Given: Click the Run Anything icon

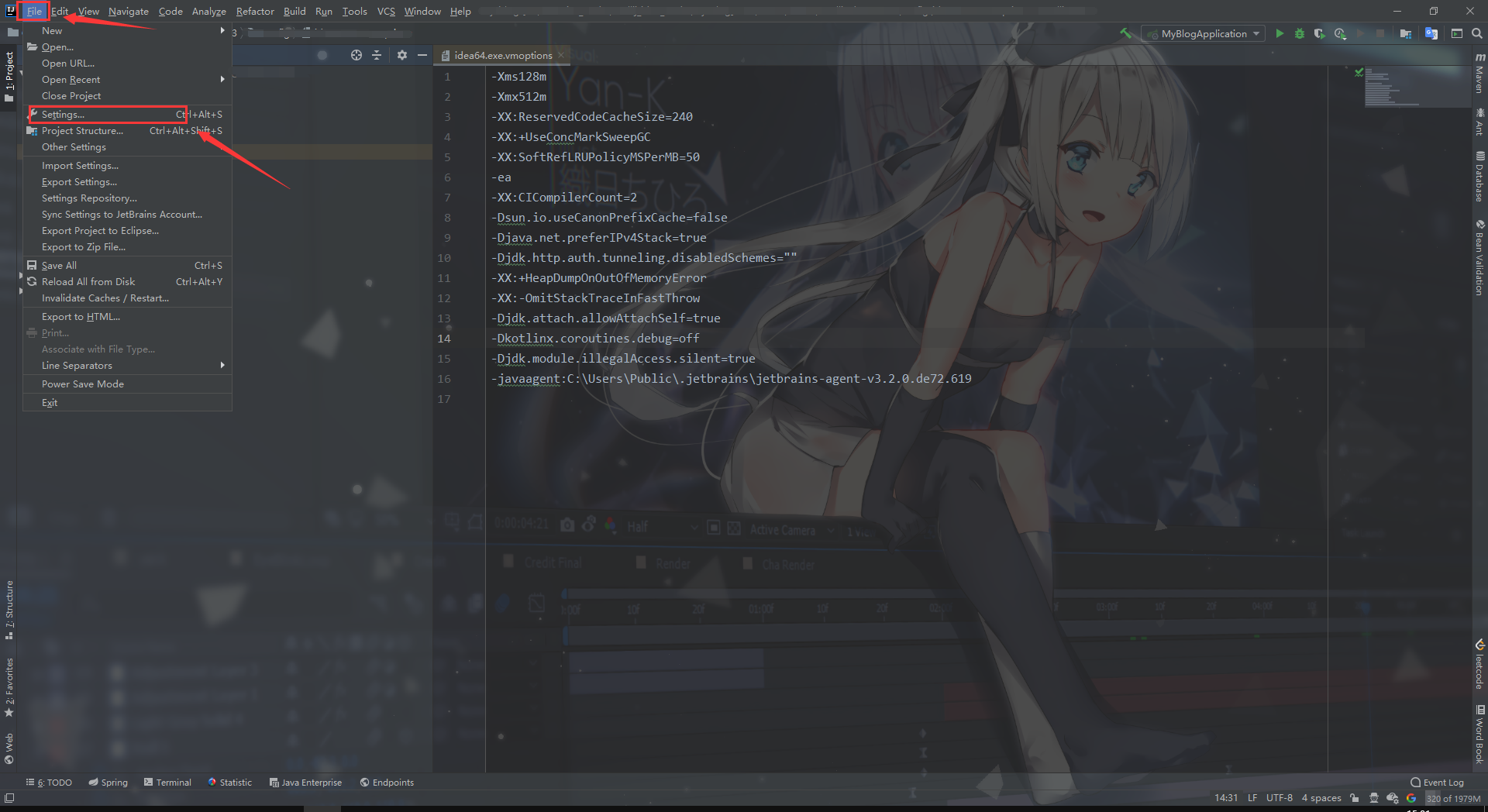Looking at the screenshot, I should pos(1457,33).
